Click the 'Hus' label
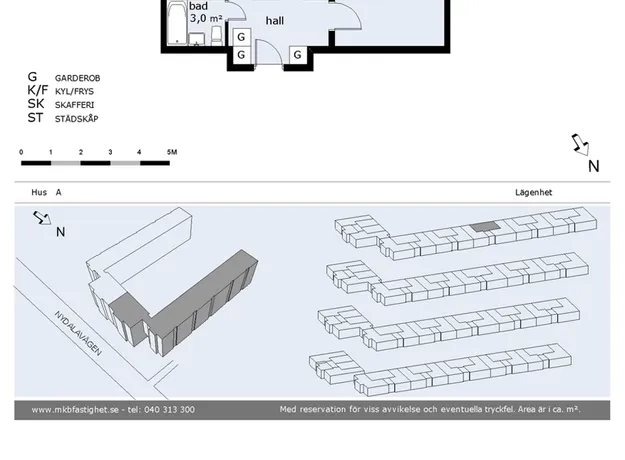Viewport: 625px width, 460px height. 39,192
